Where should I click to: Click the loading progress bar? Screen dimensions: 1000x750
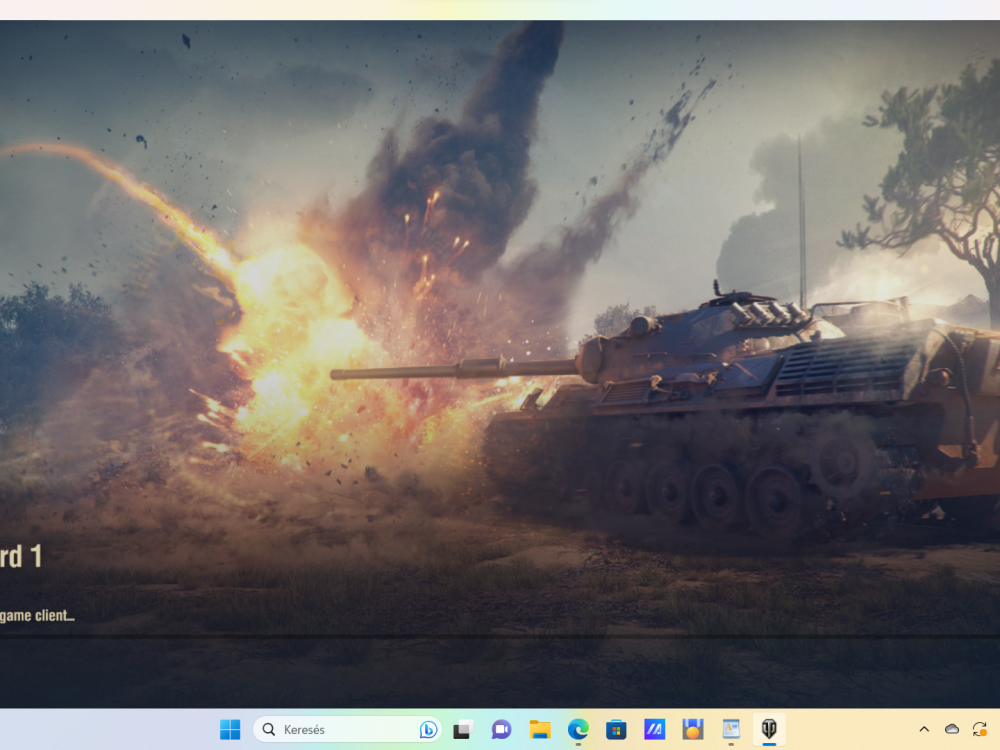(x=500, y=636)
